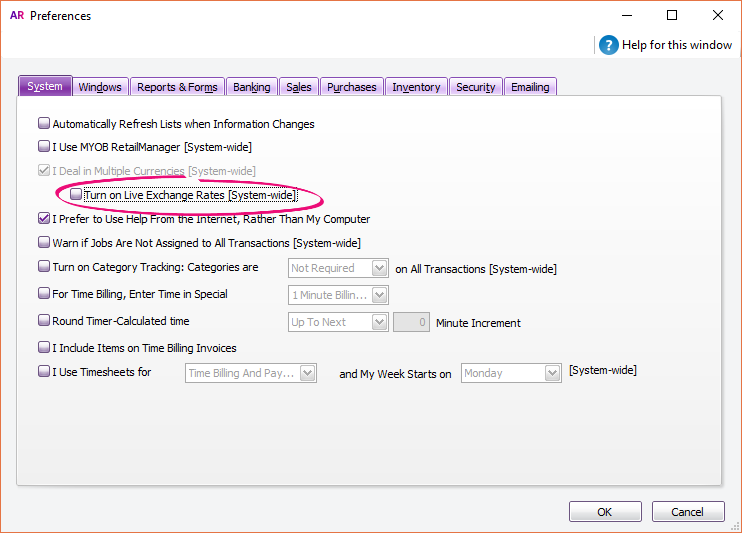
Task: Enable Turn on Live Exchange Rates checkbox
Action: point(77,195)
